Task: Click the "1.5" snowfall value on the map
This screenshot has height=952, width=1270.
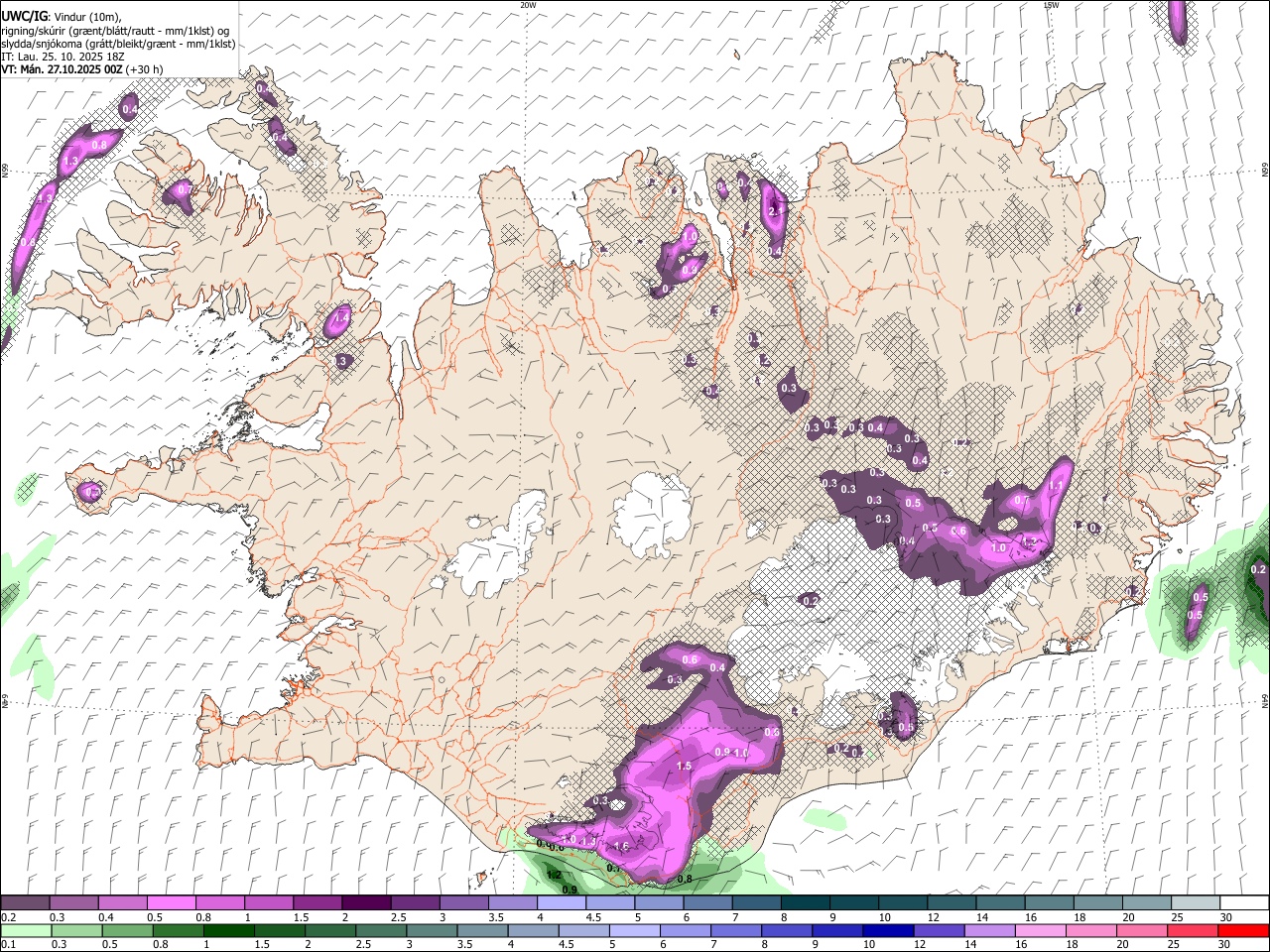Action: coord(684,767)
